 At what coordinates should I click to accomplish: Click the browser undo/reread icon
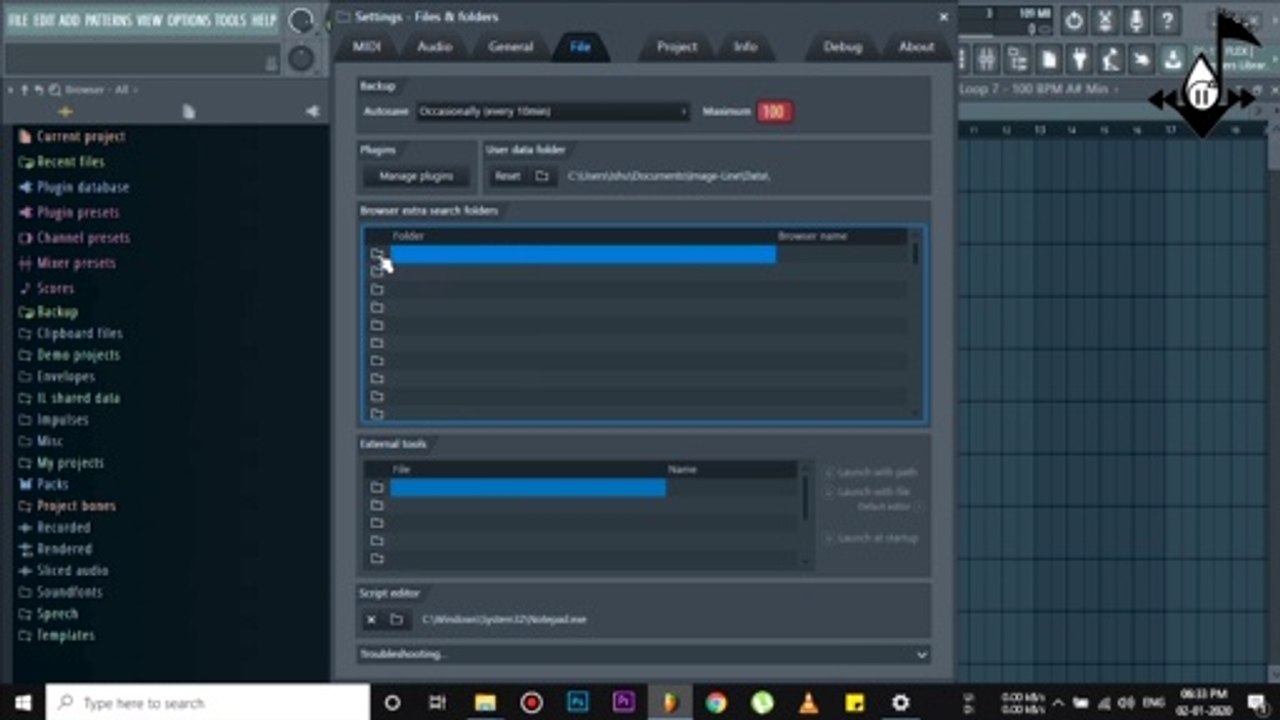click(x=39, y=90)
